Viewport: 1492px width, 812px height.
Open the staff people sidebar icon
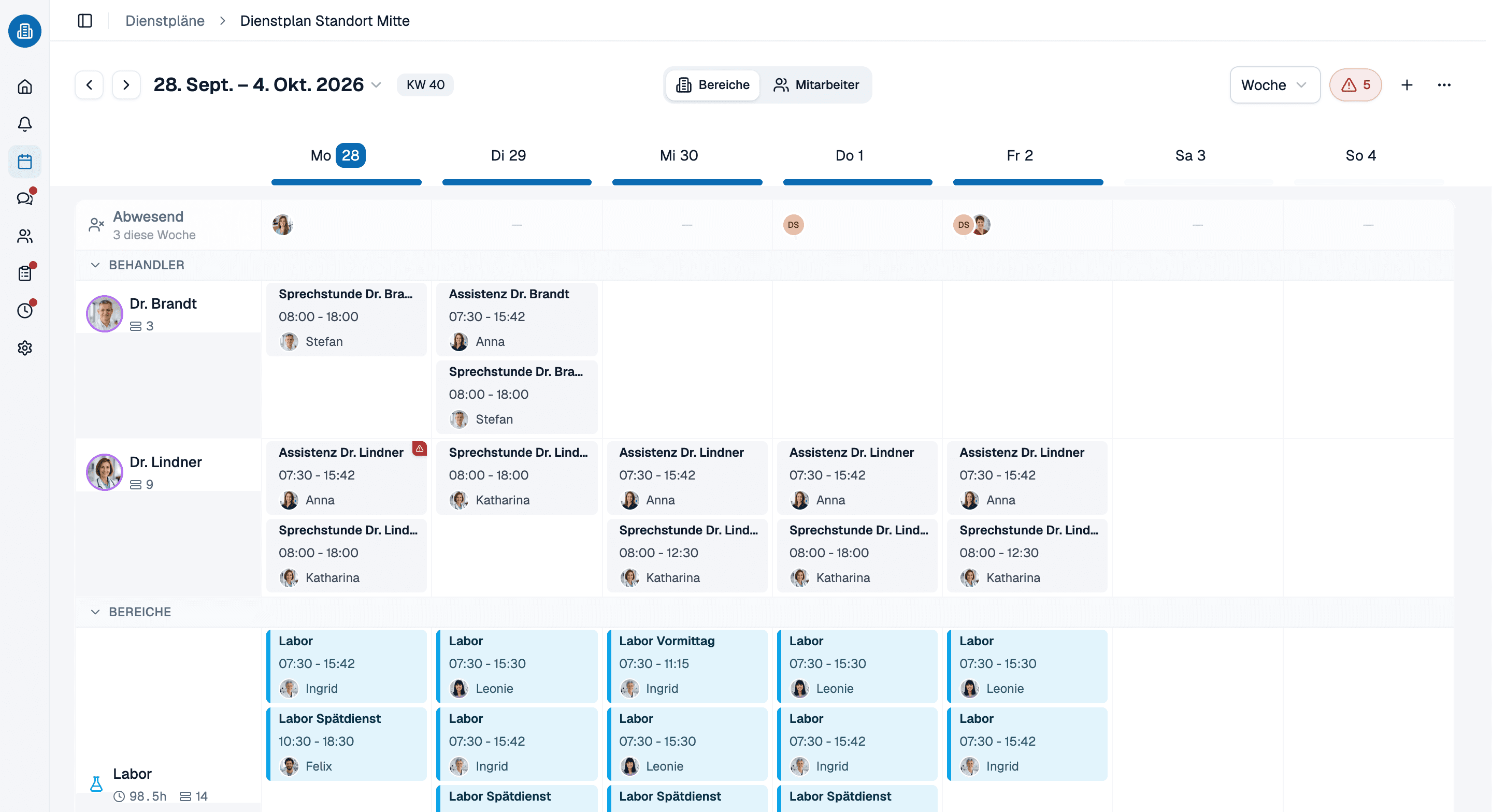(x=25, y=236)
